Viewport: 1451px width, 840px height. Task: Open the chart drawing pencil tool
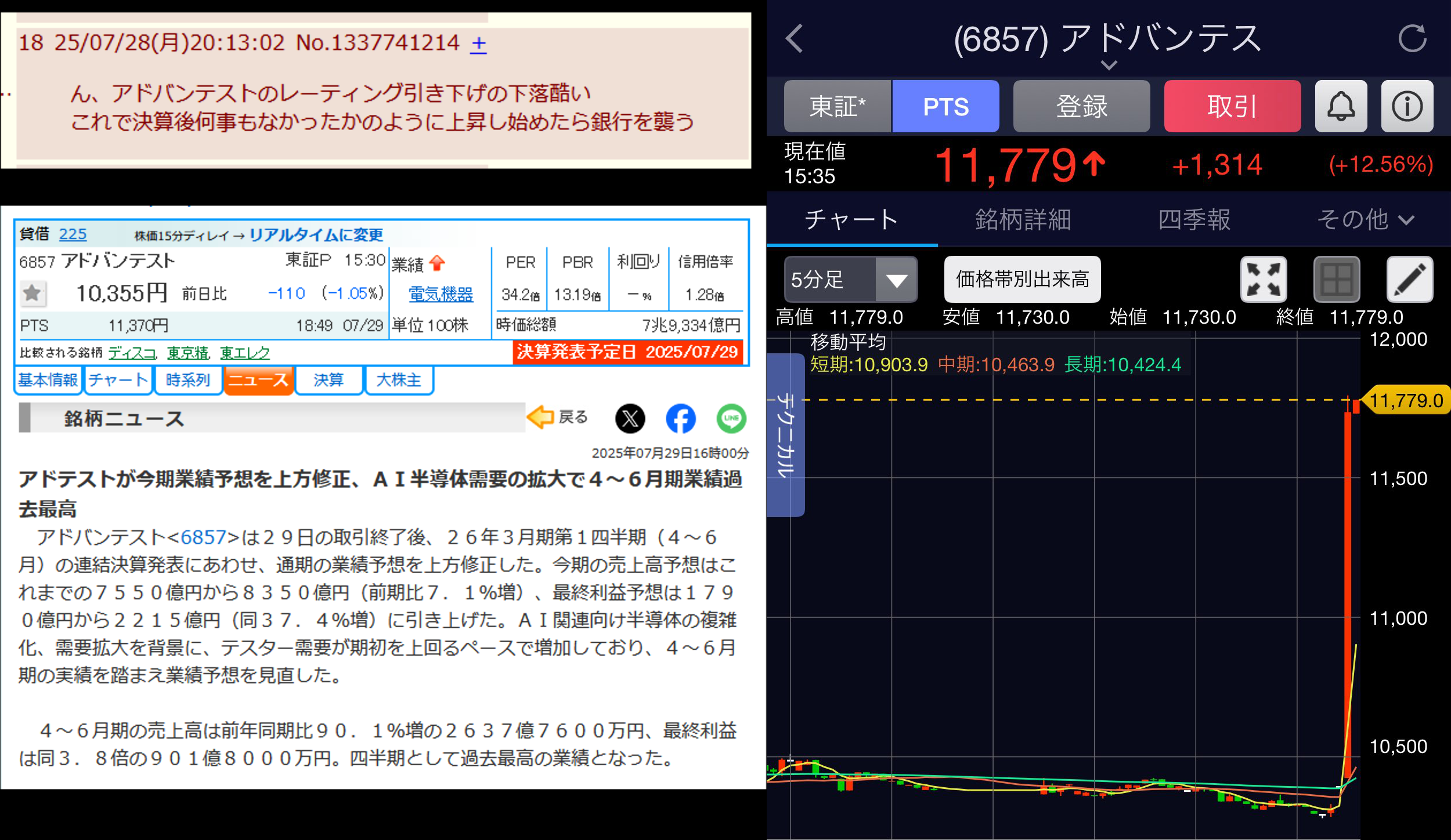pyautogui.click(x=1410, y=280)
